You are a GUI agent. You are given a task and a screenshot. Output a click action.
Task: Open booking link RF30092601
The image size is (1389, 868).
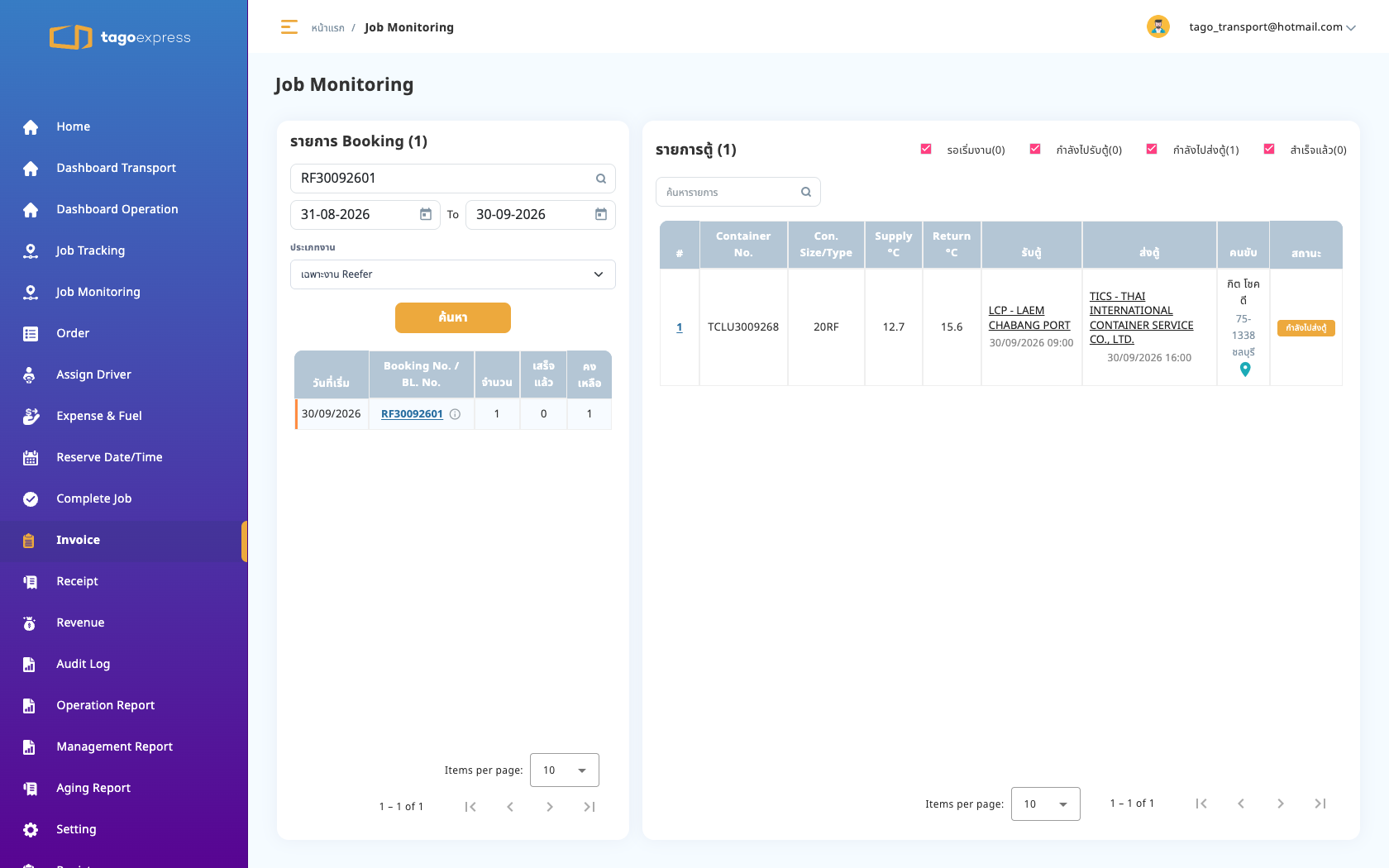(x=412, y=414)
